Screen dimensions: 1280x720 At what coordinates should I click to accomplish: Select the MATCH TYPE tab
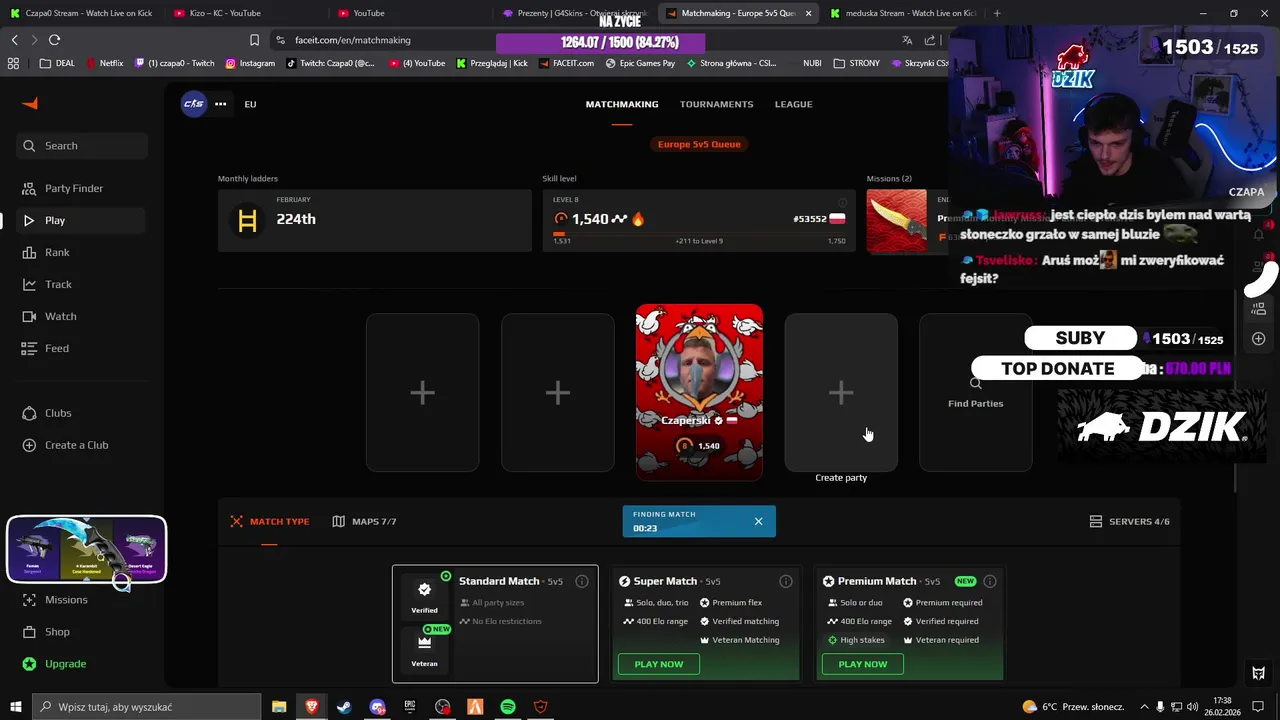pos(270,521)
